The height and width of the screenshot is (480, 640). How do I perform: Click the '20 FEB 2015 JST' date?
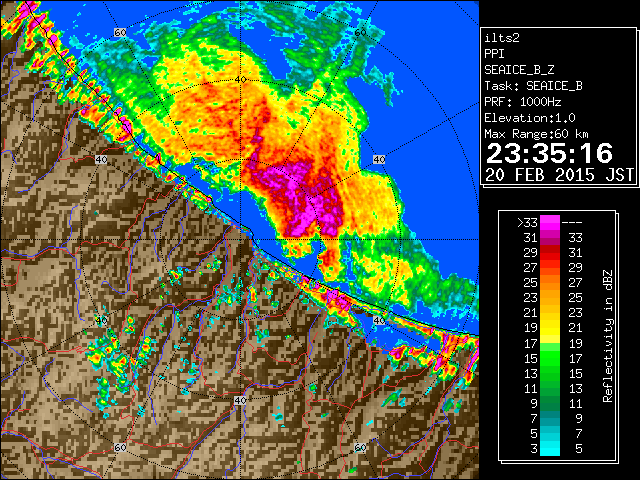point(559,175)
